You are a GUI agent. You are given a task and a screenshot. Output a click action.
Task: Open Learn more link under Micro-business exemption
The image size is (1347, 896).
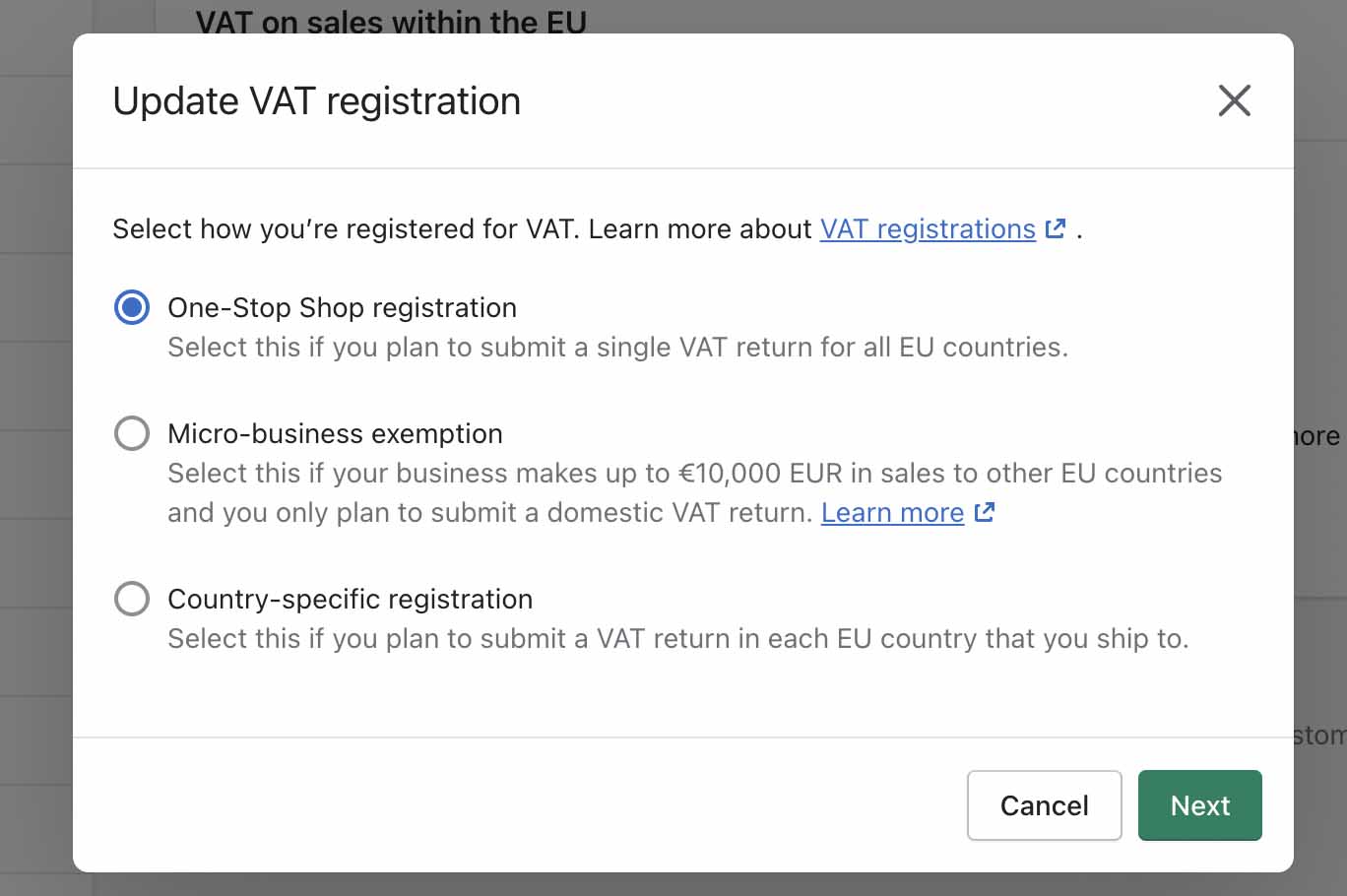click(892, 513)
